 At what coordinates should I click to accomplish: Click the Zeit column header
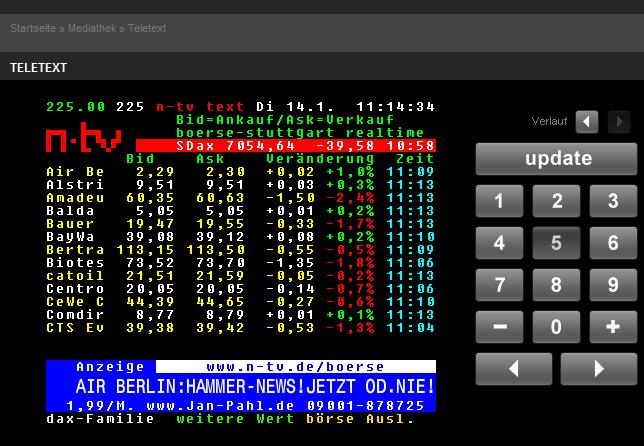coord(415,159)
